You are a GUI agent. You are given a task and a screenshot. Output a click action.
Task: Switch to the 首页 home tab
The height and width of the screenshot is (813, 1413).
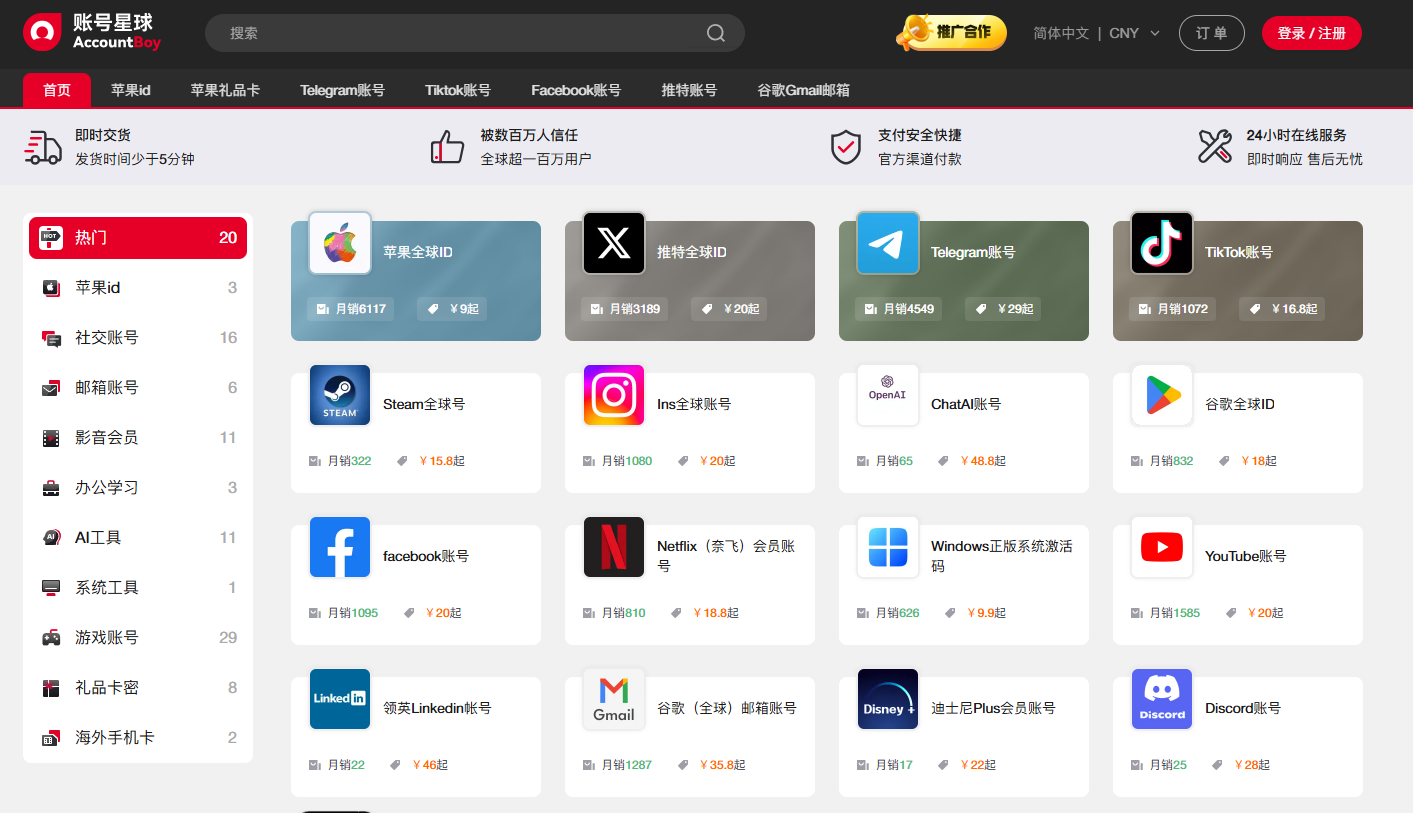click(57, 90)
